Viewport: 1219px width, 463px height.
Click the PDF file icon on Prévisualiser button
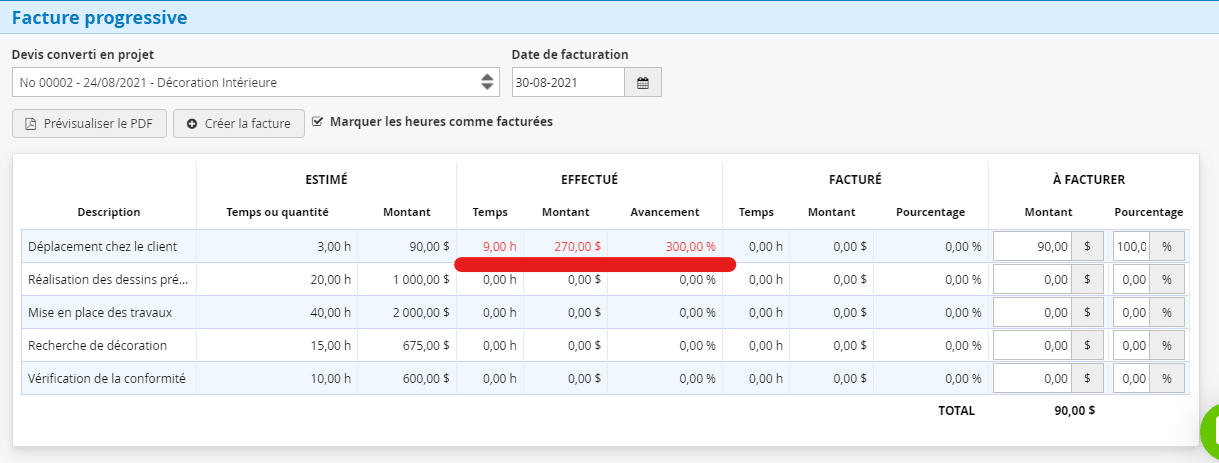tap(30, 124)
